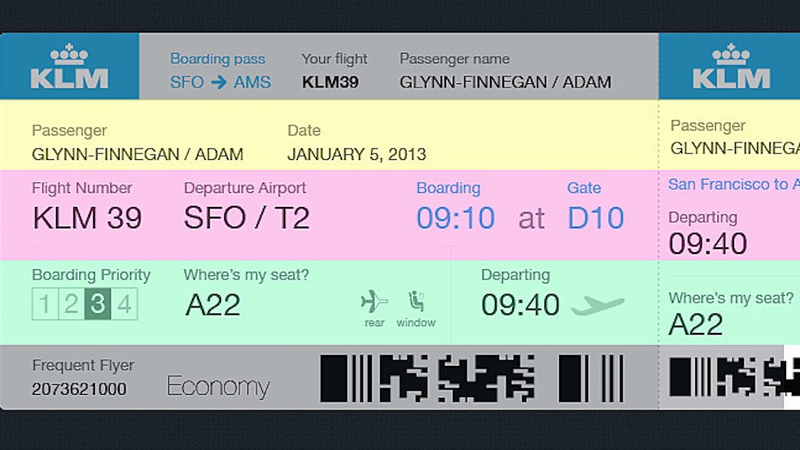The height and width of the screenshot is (450, 800).
Task: Click the rear airplane section icon
Action: (374, 302)
